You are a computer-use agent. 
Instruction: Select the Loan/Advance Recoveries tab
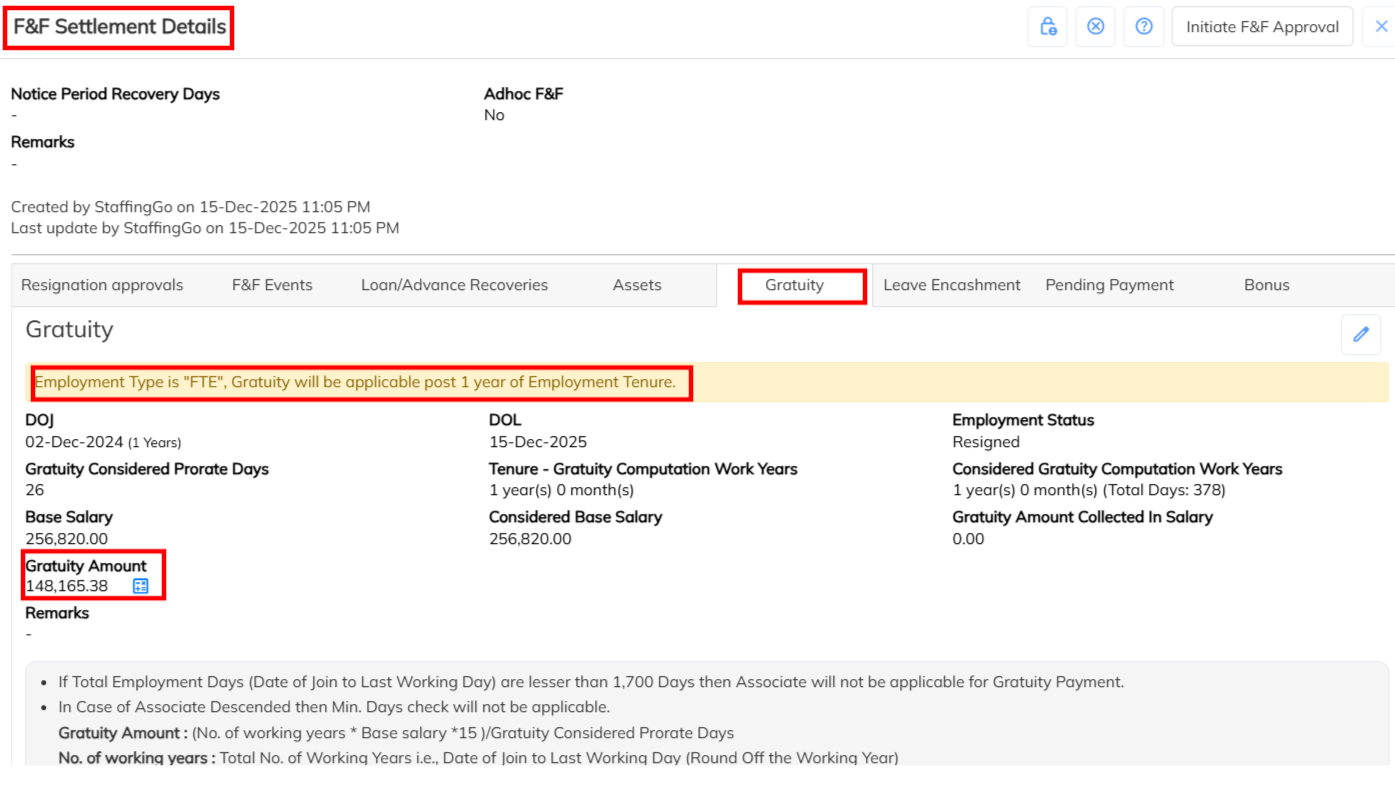click(454, 285)
